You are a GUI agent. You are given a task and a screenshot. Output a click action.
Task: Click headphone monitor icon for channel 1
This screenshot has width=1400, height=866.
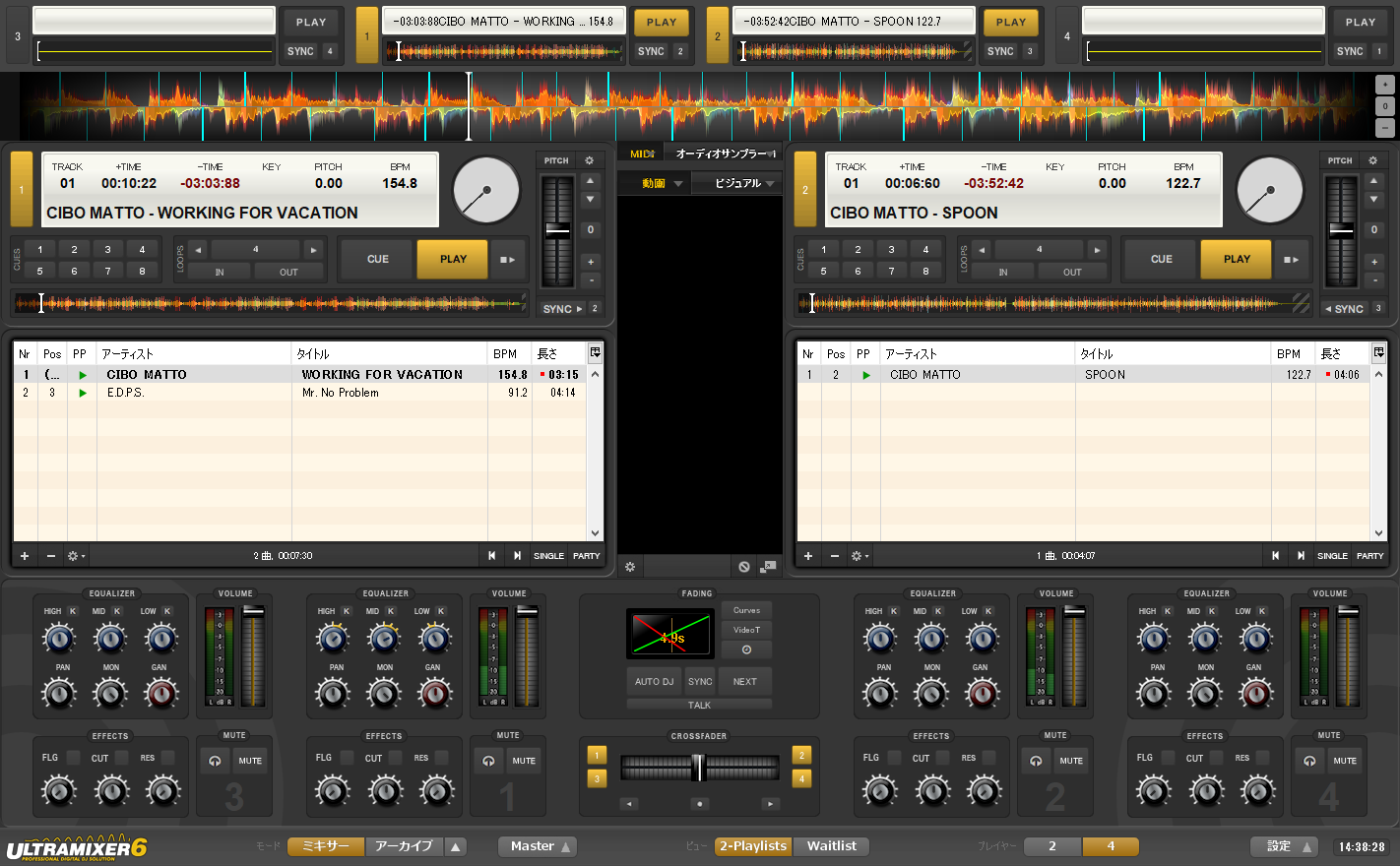tap(488, 761)
